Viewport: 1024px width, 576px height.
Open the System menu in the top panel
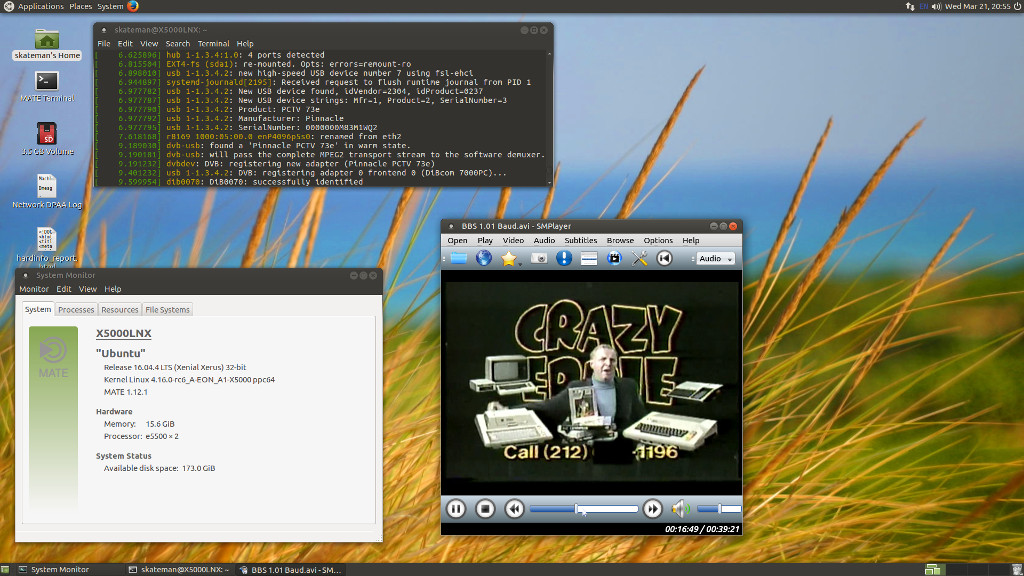point(110,7)
